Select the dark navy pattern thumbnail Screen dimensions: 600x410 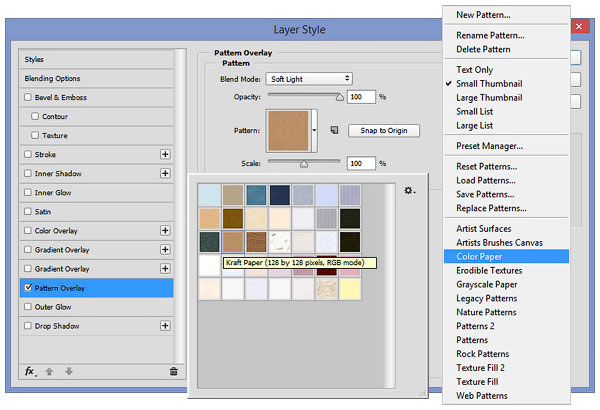280,194
